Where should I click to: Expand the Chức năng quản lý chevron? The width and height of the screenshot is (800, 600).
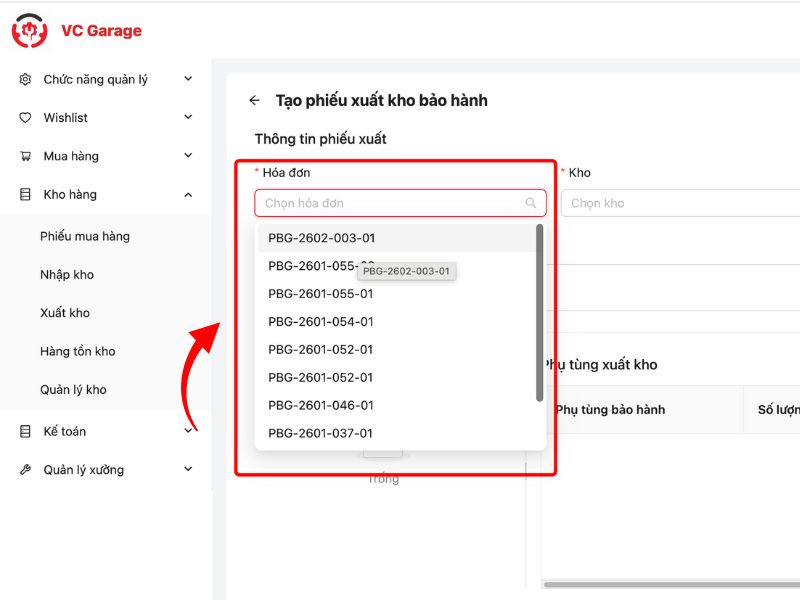pos(188,79)
